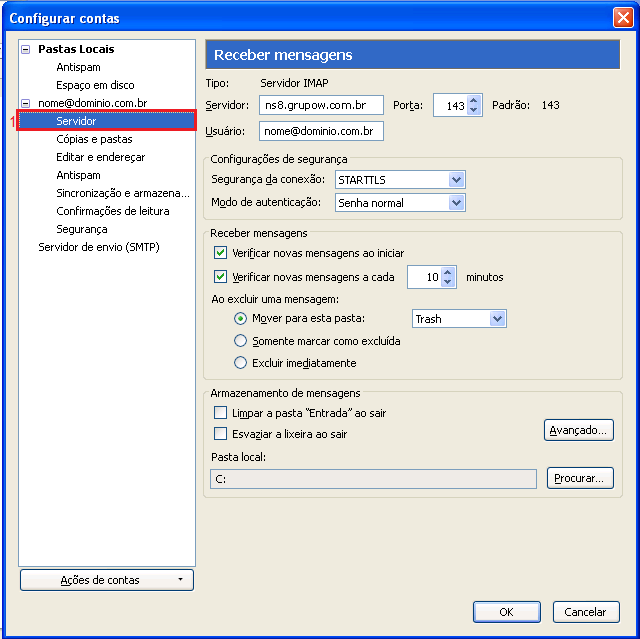The height and width of the screenshot is (639, 640).
Task: Increase the minutes interval with up arrow
Action: [x=447, y=272]
